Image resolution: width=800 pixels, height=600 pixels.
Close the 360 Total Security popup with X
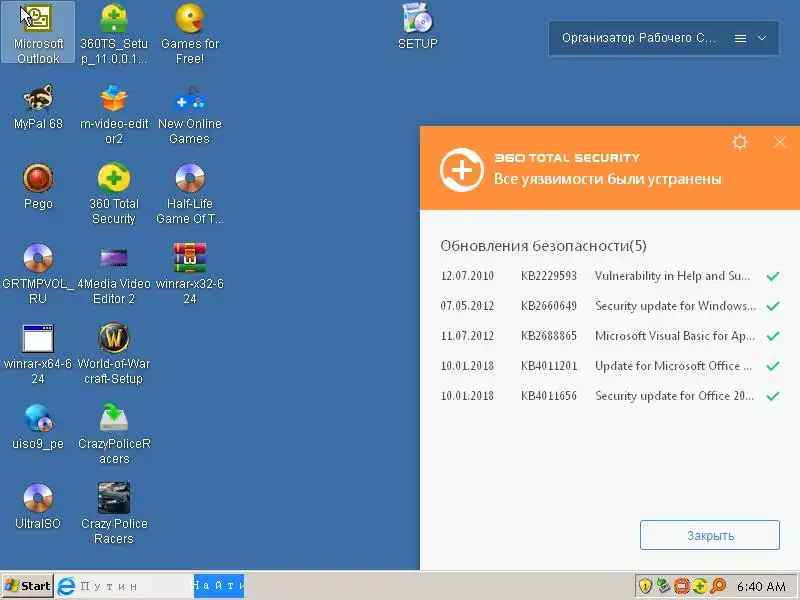[x=780, y=142]
